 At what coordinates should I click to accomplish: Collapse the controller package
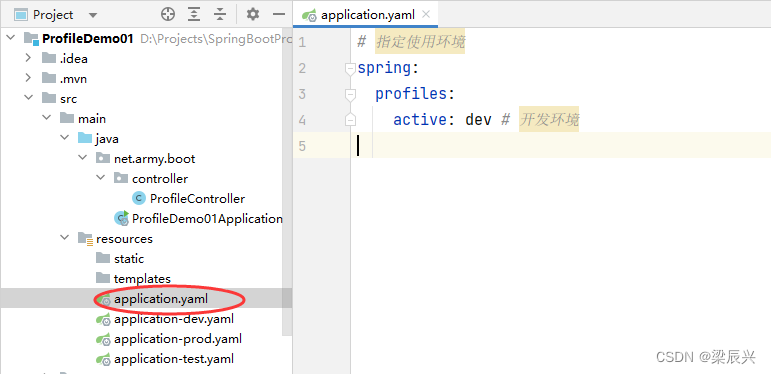(x=101, y=178)
